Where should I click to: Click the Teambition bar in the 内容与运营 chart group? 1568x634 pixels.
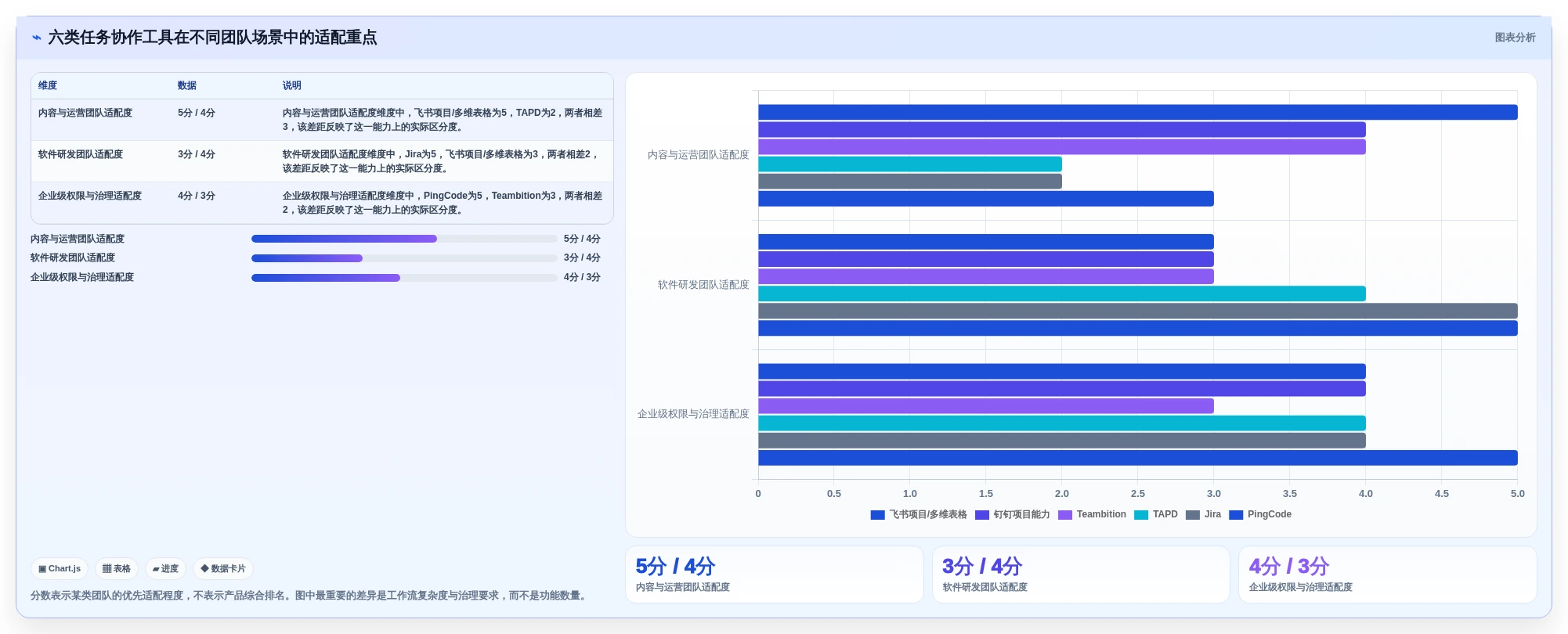point(1061,146)
